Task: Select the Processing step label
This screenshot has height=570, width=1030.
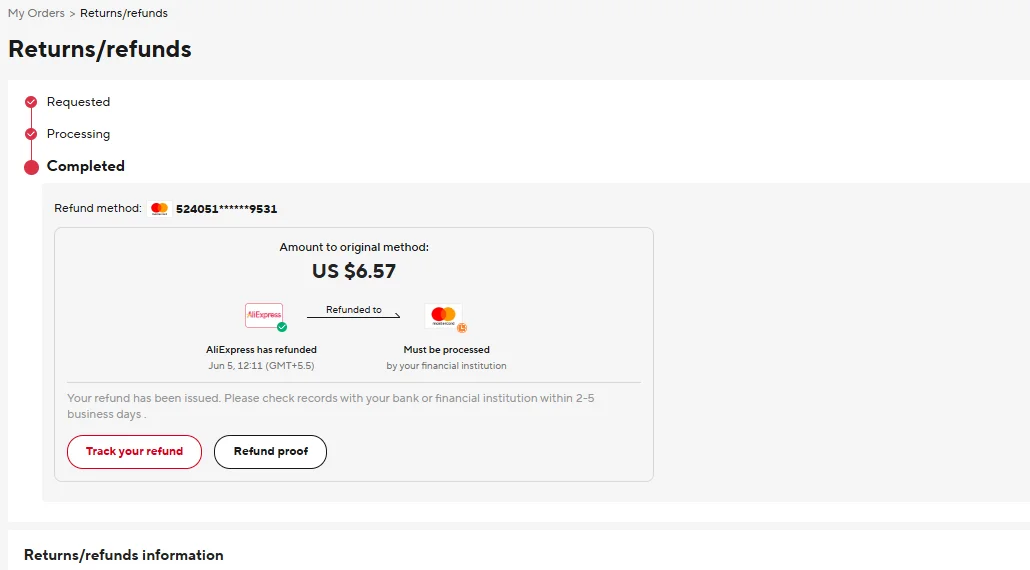Action: tap(78, 134)
